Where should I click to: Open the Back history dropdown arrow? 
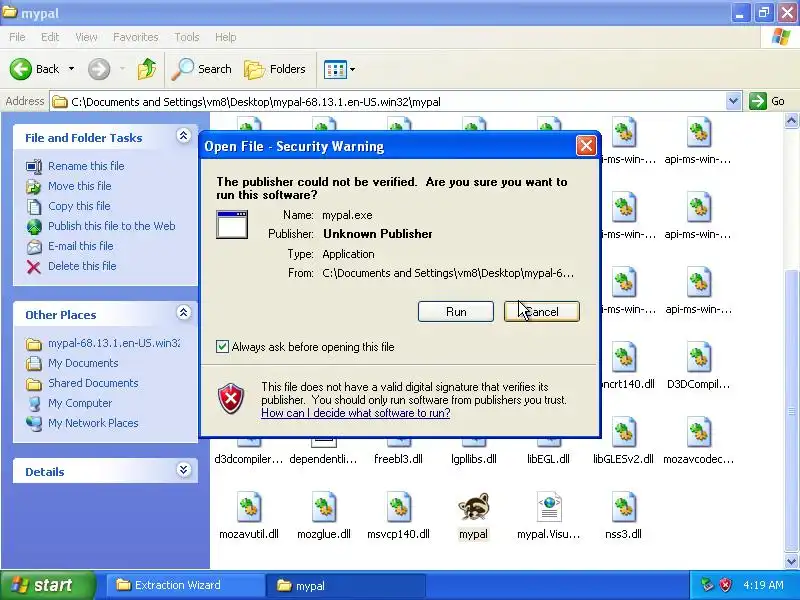(71, 69)
